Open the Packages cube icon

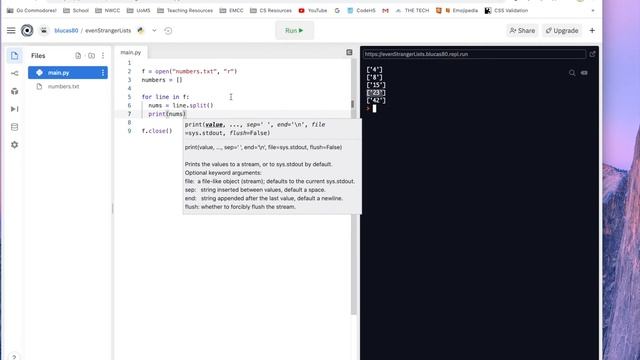pos(15,91)
